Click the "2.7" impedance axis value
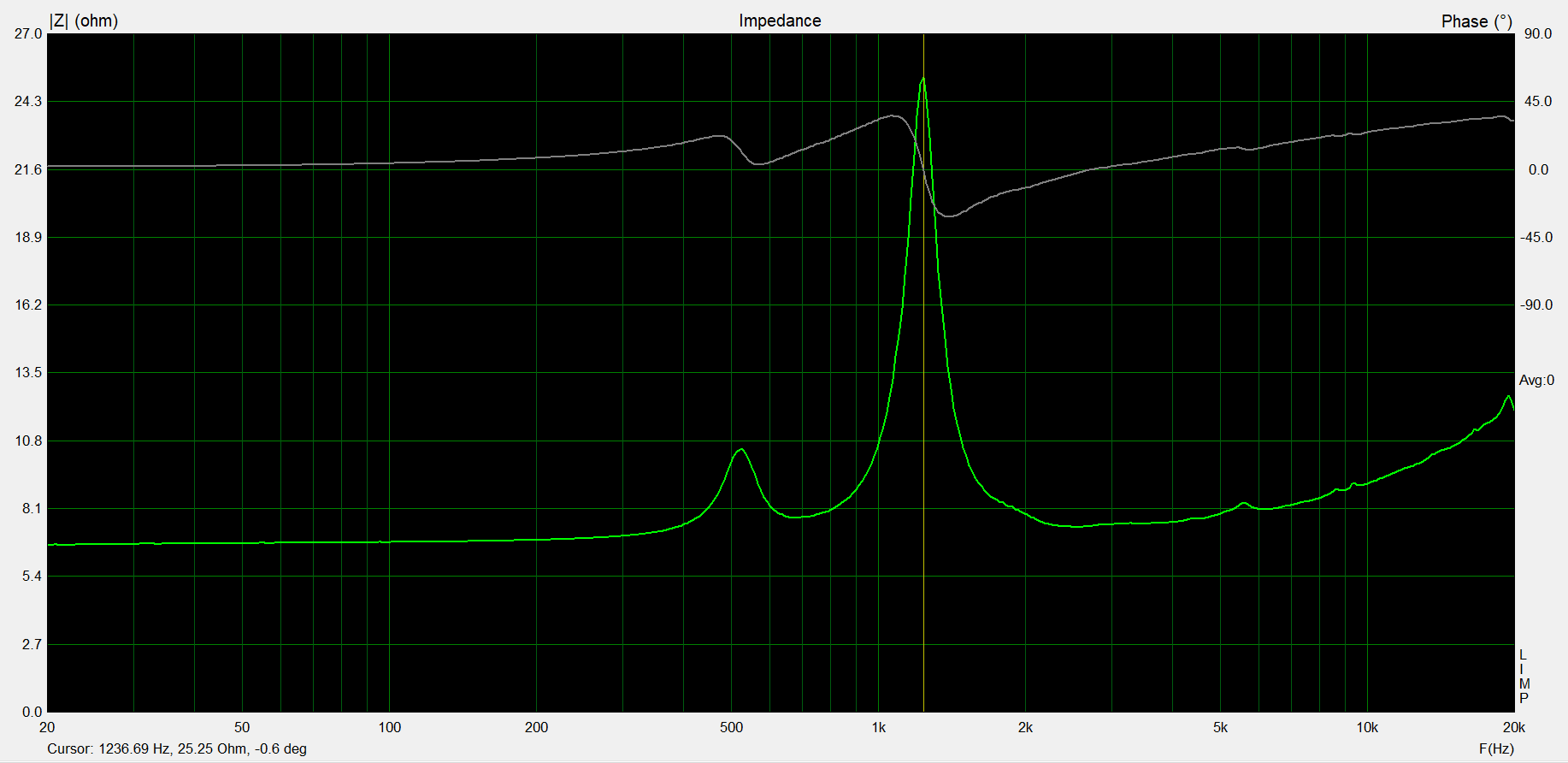 [32, 644]
